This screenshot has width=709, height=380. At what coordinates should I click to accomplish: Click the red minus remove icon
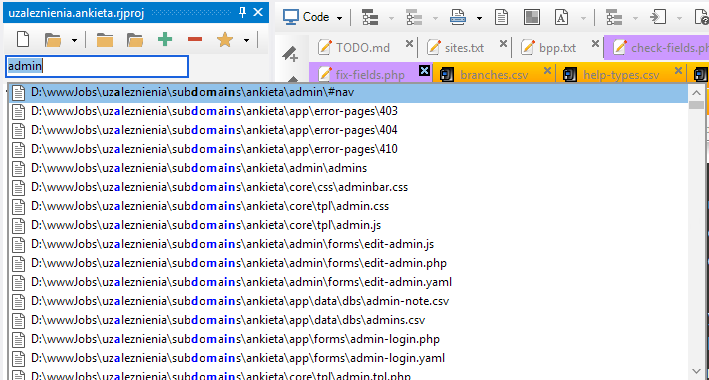pyautogui.click(x=195, y=40)
